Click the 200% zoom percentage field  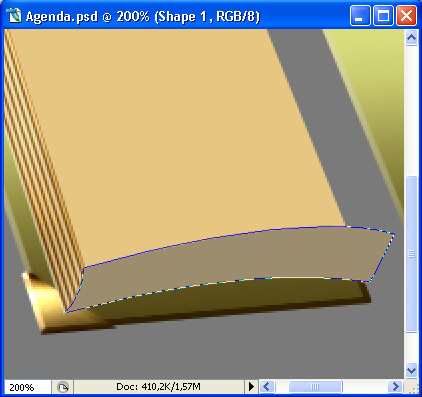pos(27,387)
